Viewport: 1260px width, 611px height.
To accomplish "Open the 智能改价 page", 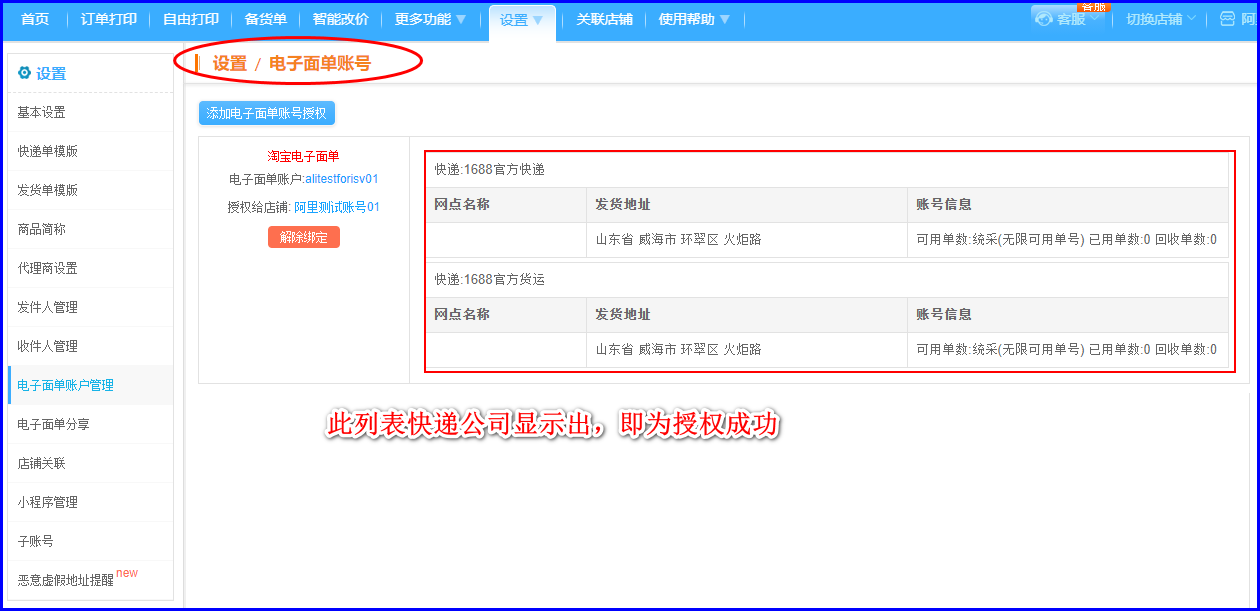I will coord(340,19).
